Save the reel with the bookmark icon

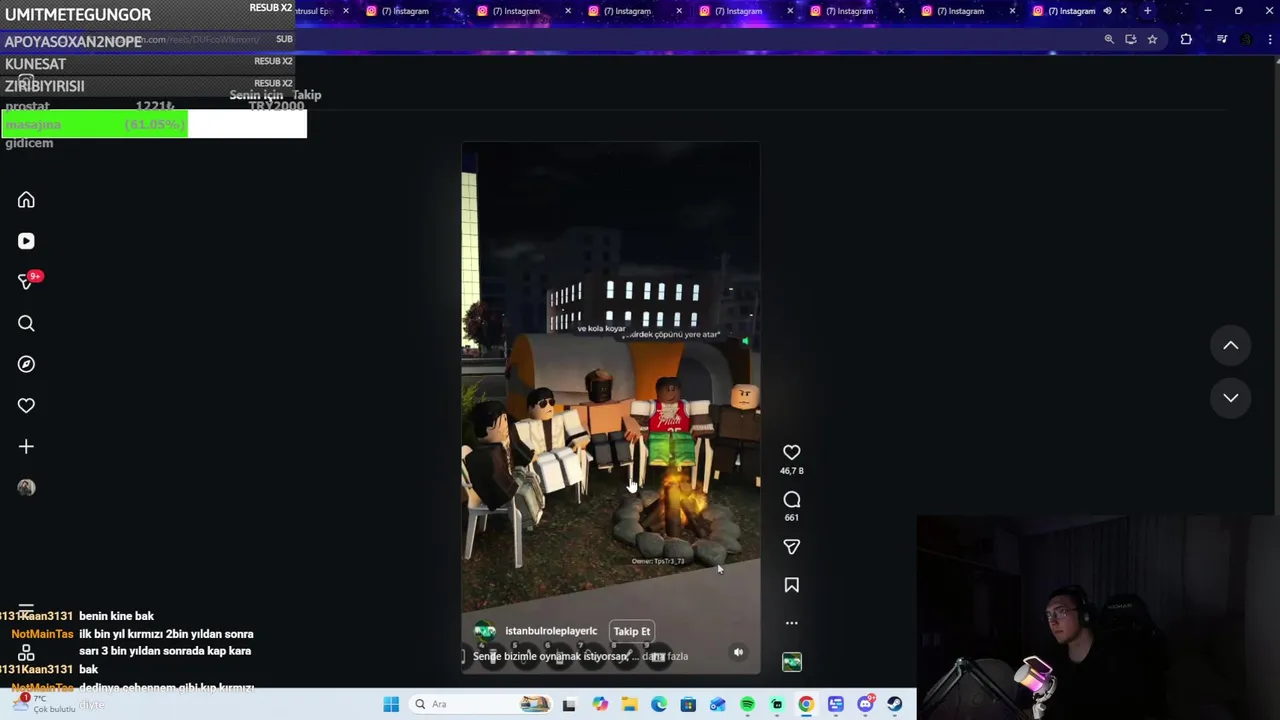[x=791, y=585]
